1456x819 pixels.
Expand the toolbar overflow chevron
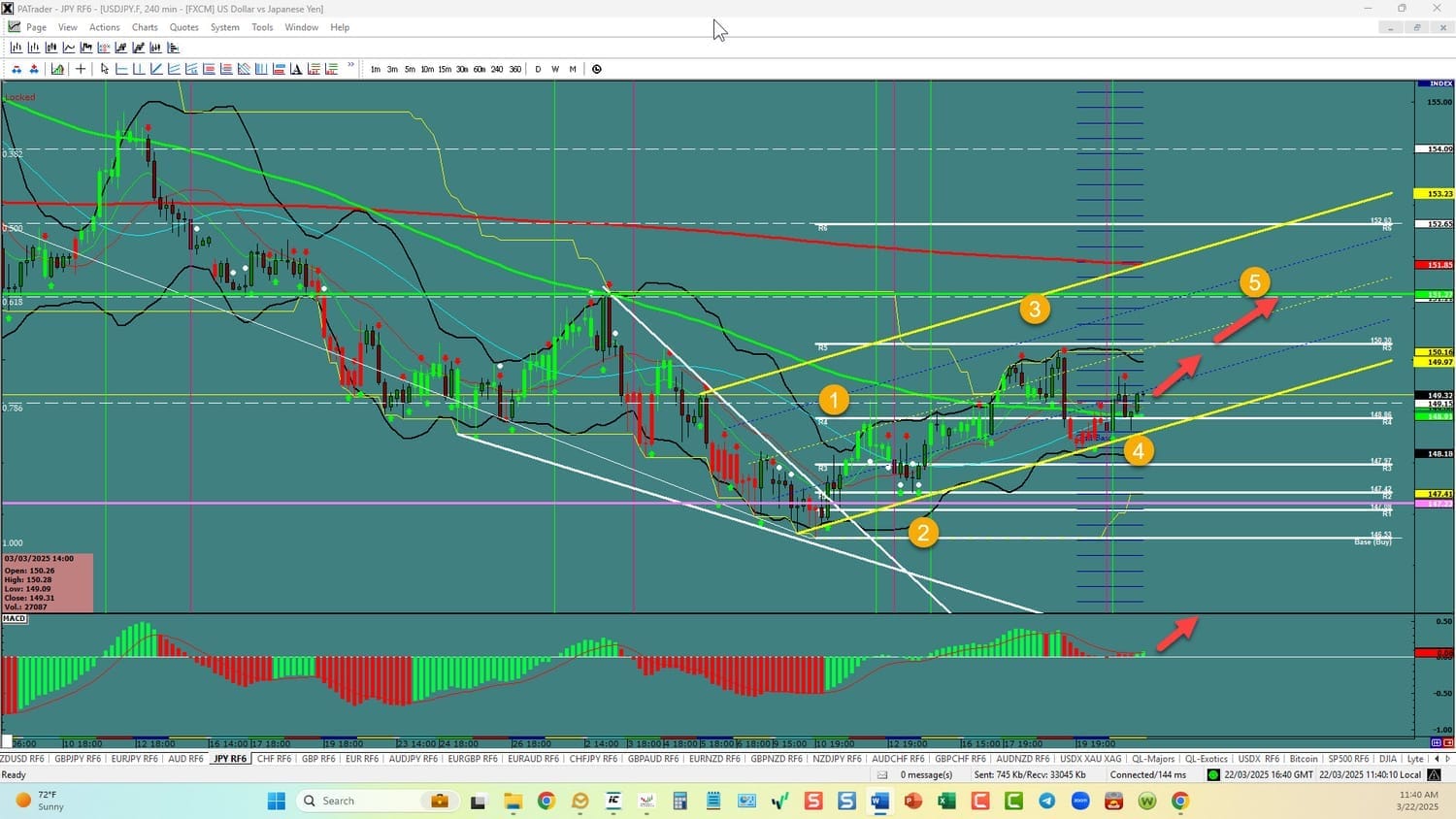click(350, 67)
